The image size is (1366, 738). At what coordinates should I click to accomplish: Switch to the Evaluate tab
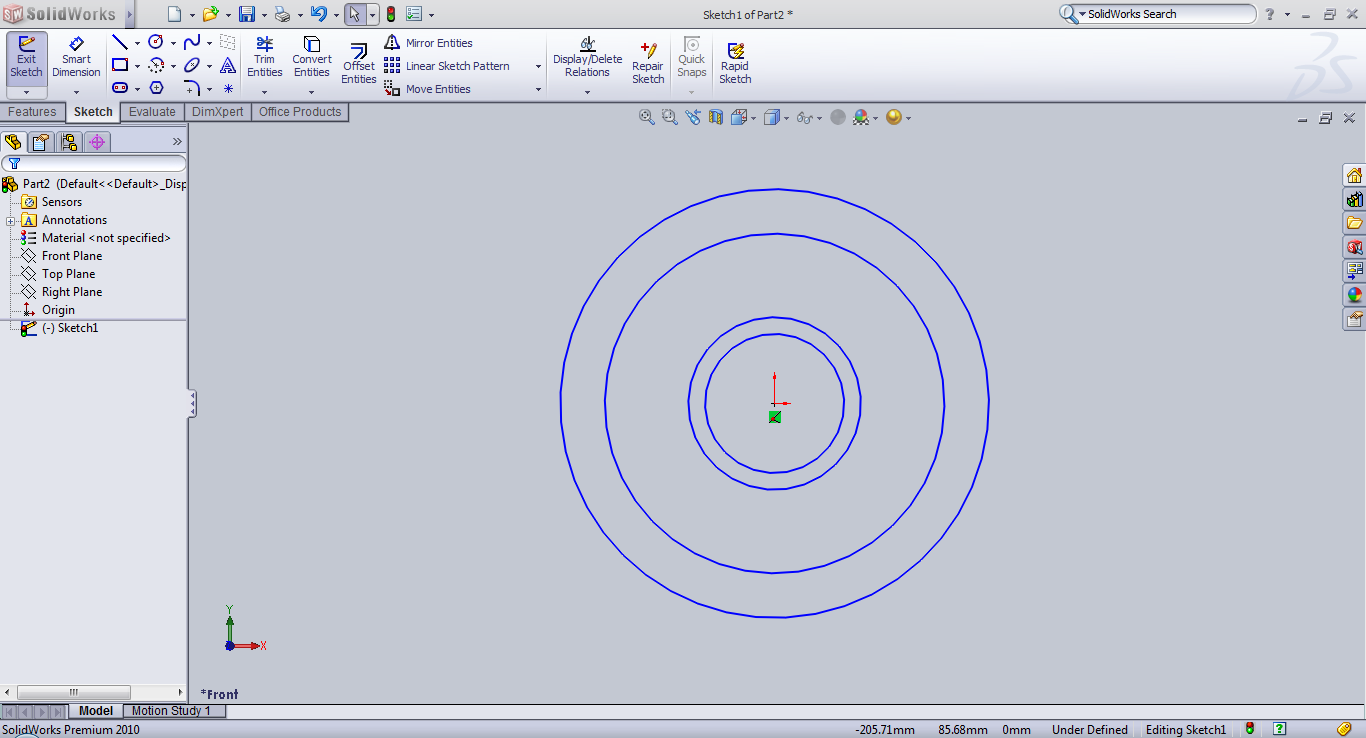152,112
